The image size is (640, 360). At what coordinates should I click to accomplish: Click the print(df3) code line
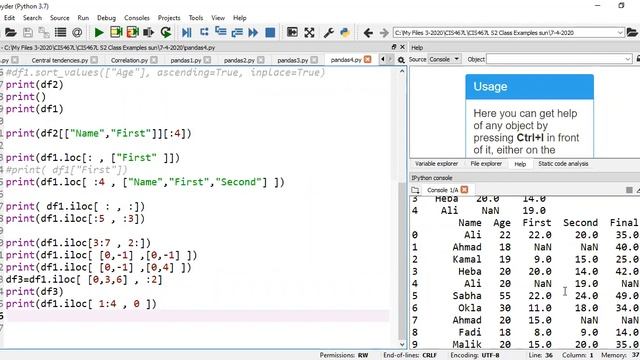pos(35,291)
